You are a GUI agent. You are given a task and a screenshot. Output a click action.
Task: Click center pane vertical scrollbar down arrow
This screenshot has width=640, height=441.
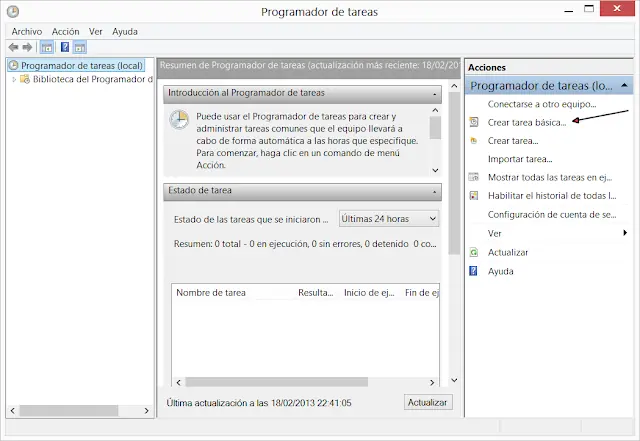pos(454,380)
